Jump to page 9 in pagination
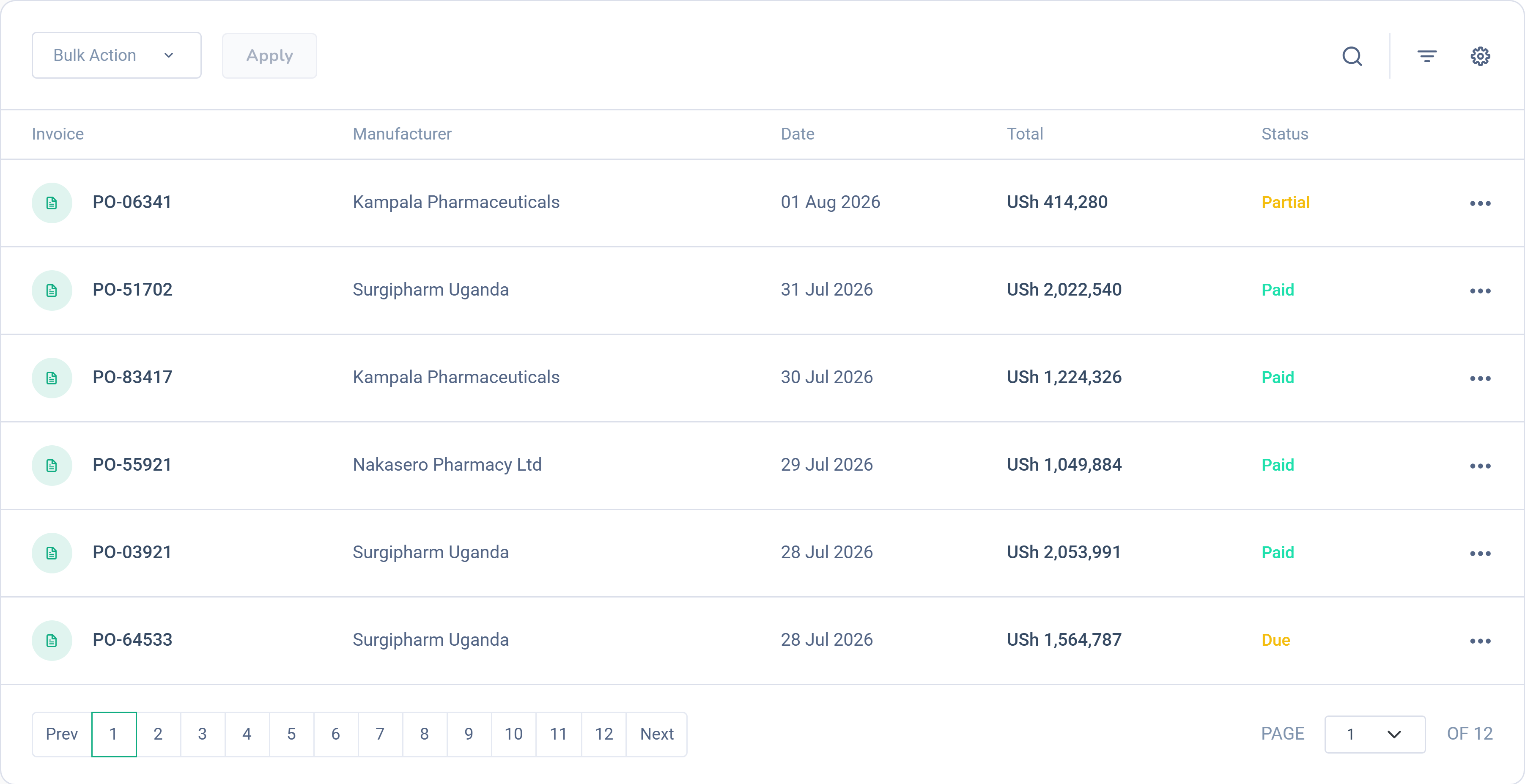The width and height of the screenshot is (1525, 784). [469, 734]
